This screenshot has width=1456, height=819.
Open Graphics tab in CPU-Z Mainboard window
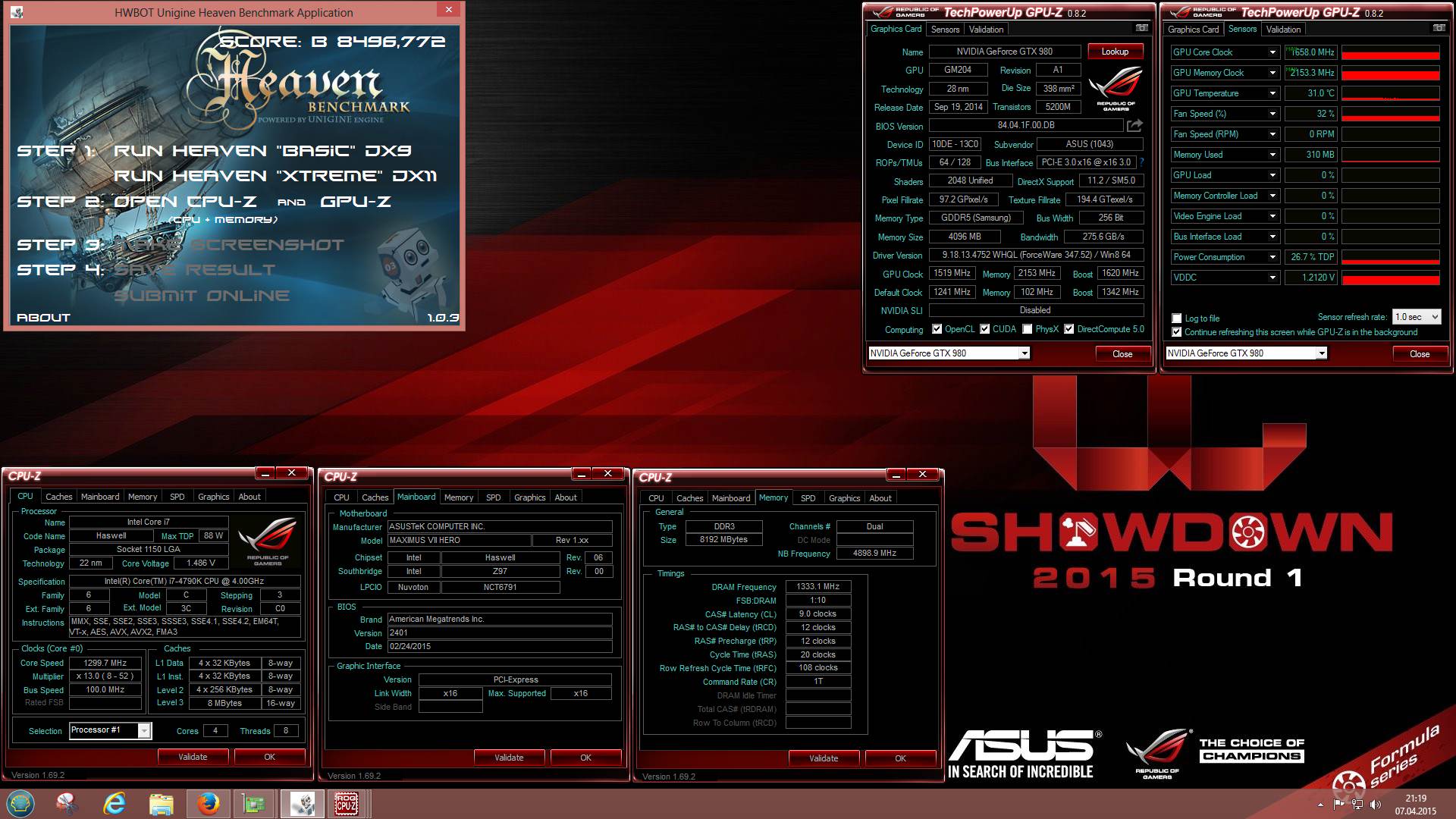529,497
